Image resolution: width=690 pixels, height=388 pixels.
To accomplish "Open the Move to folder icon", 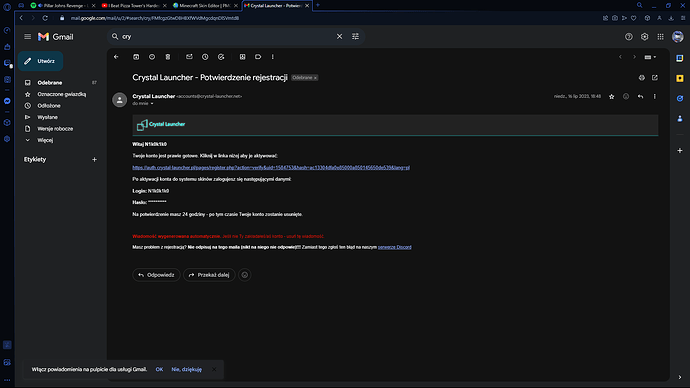I will 242,57.
